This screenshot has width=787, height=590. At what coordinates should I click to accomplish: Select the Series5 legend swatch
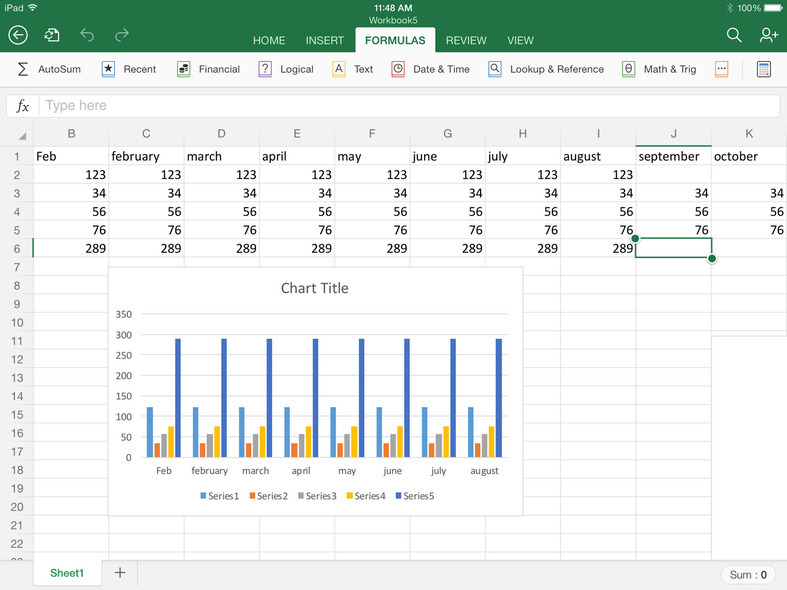[399, 496]
